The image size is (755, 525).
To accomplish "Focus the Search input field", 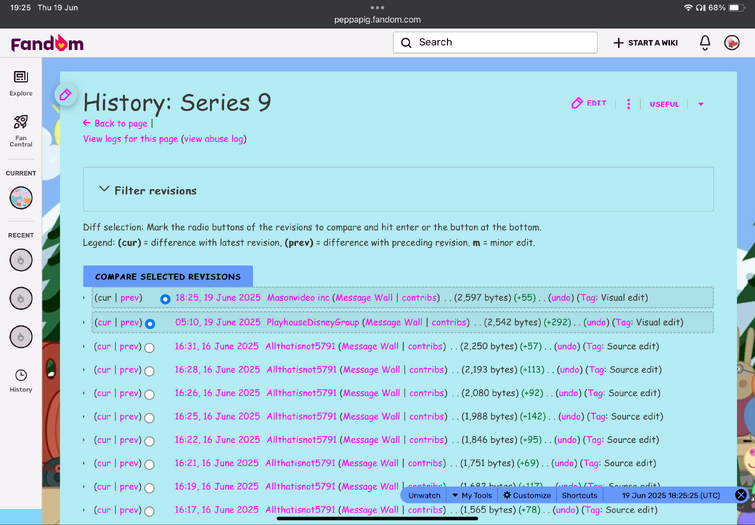I will click(495, 42).
